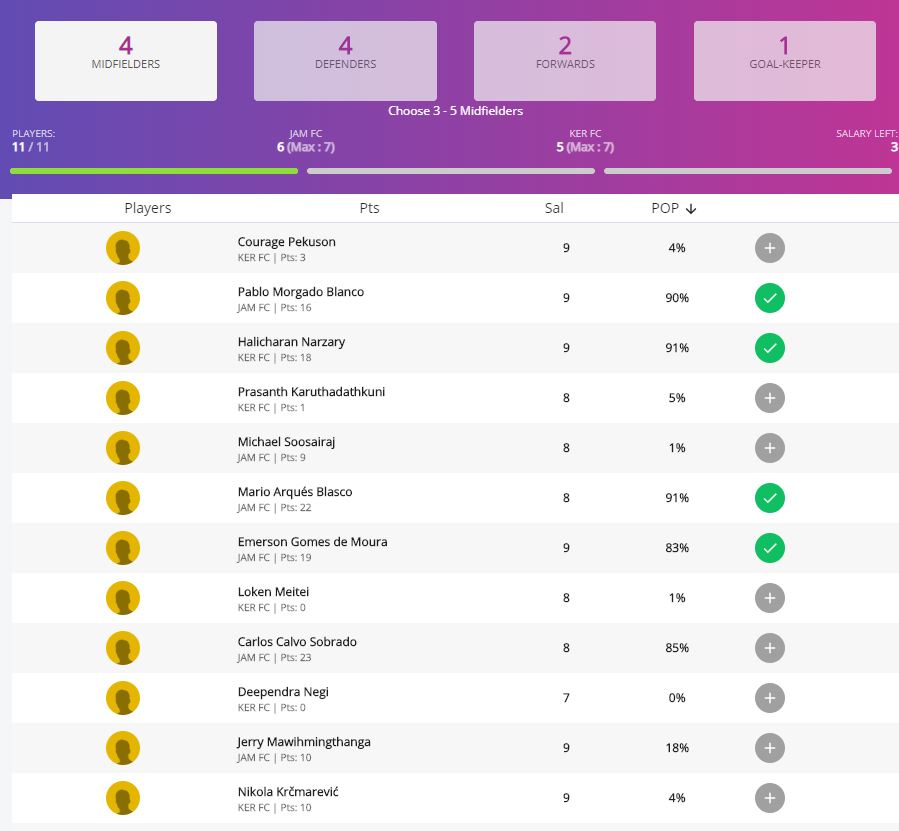Select the Goal-Keeper tab
This screenshot has width=899, height=831.
pos(784,61)
